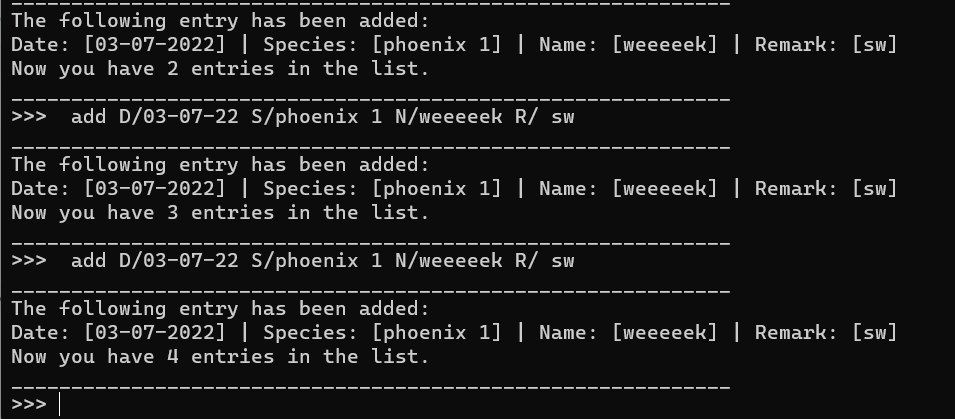
Task: Click the Species [phoenix 1] field in middle entry
Action: (382, 189)
